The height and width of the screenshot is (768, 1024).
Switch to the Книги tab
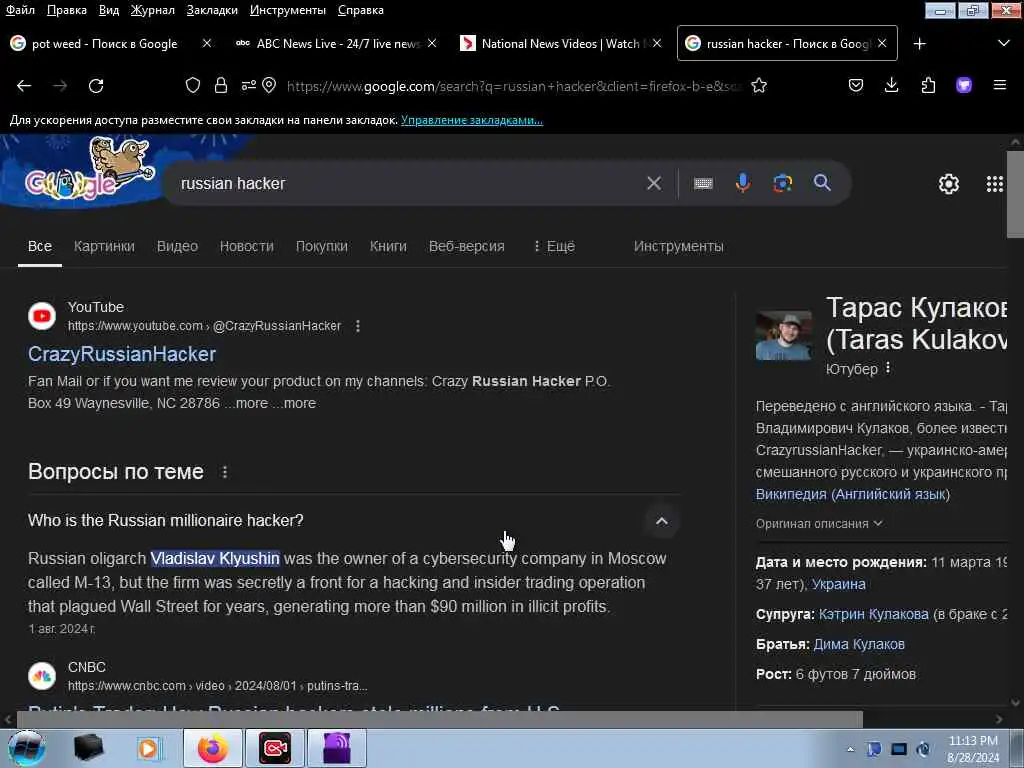389,246
